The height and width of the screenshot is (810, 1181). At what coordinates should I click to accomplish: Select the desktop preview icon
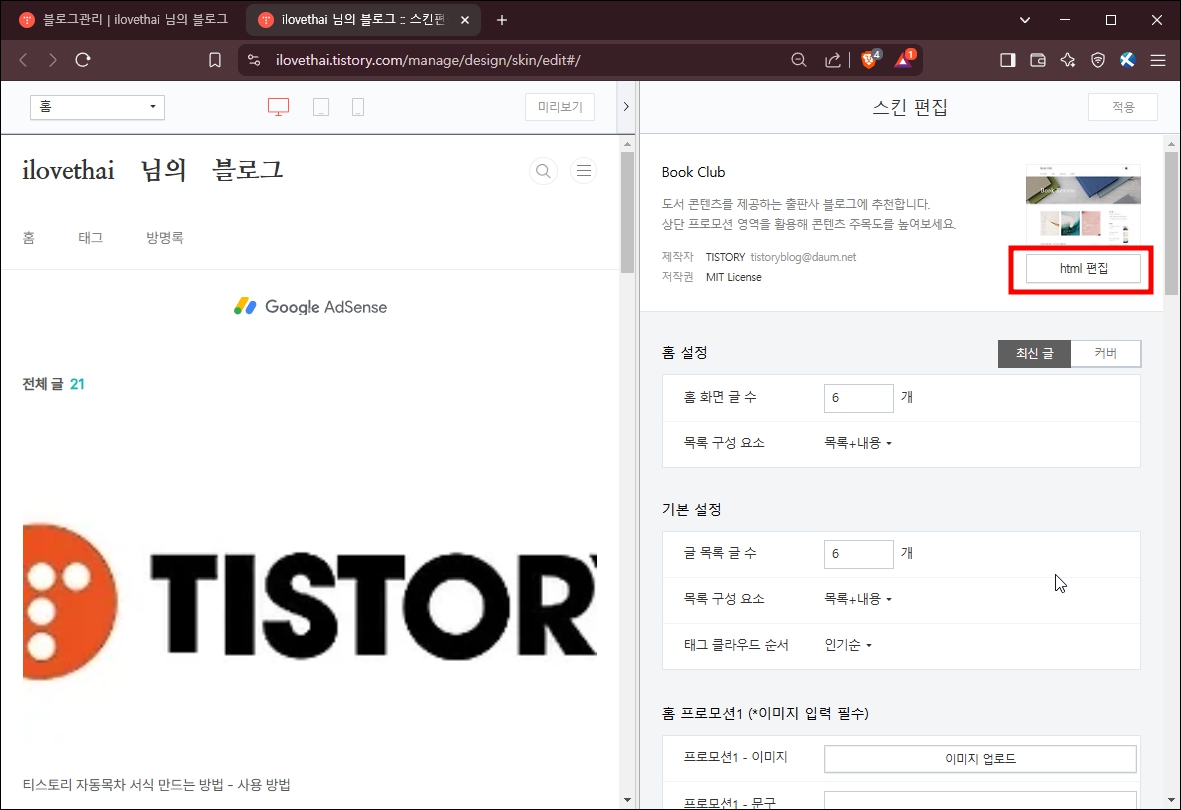pos(277,107)
